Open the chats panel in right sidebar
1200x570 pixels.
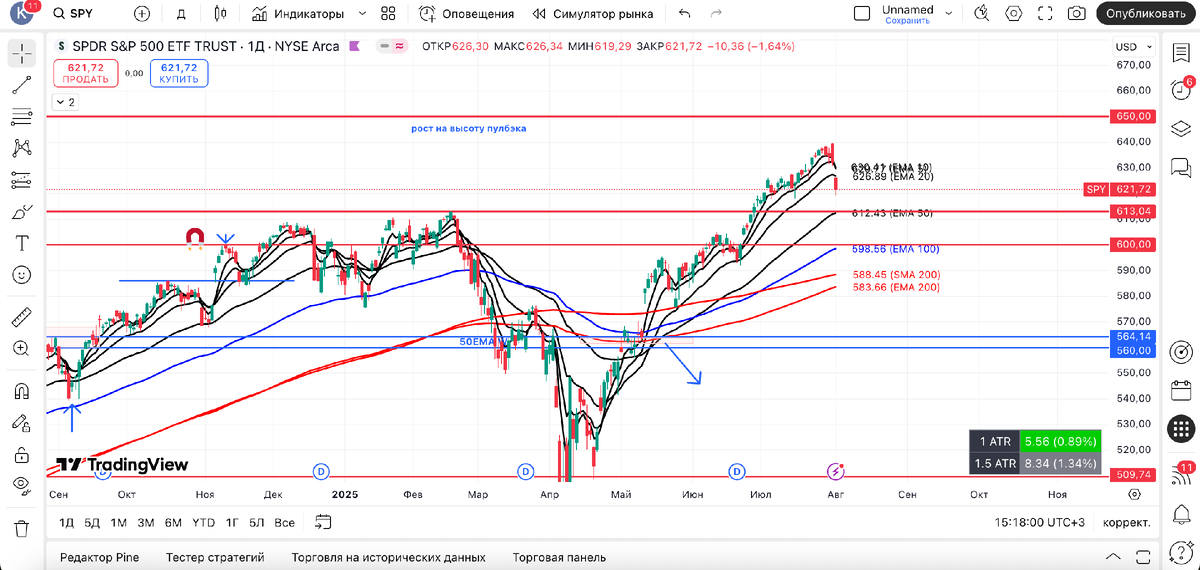pyautogui.click(x=1182, y=167)
